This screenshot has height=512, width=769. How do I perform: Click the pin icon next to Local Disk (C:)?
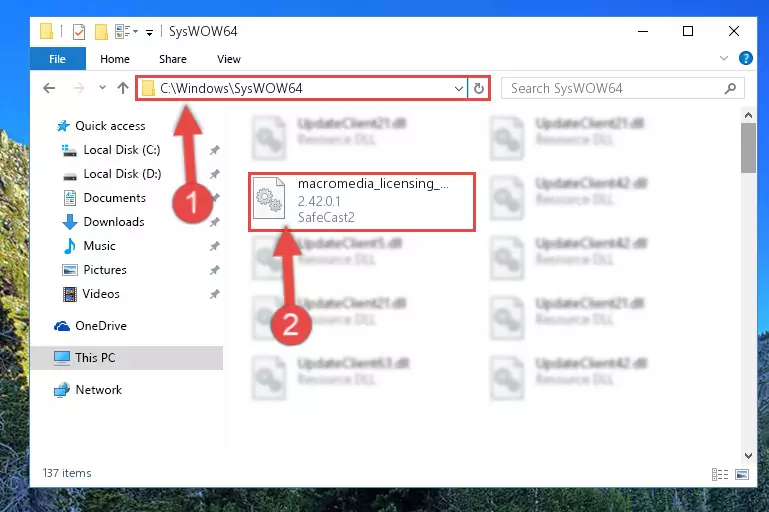[x=214, y=151]
